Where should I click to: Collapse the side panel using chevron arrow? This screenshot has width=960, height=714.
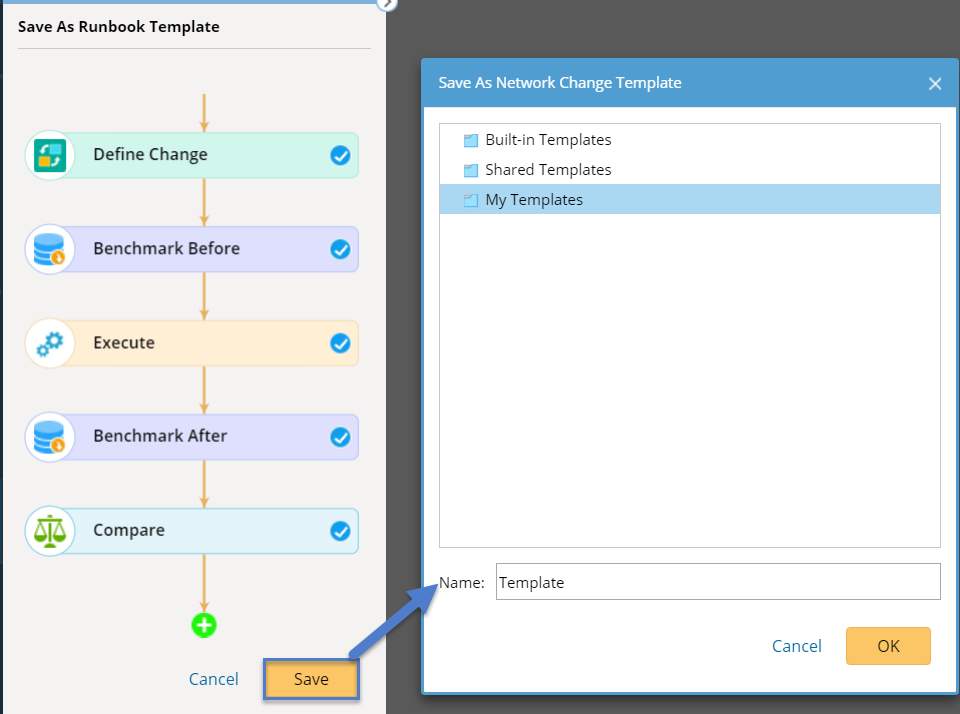[387, 3]
